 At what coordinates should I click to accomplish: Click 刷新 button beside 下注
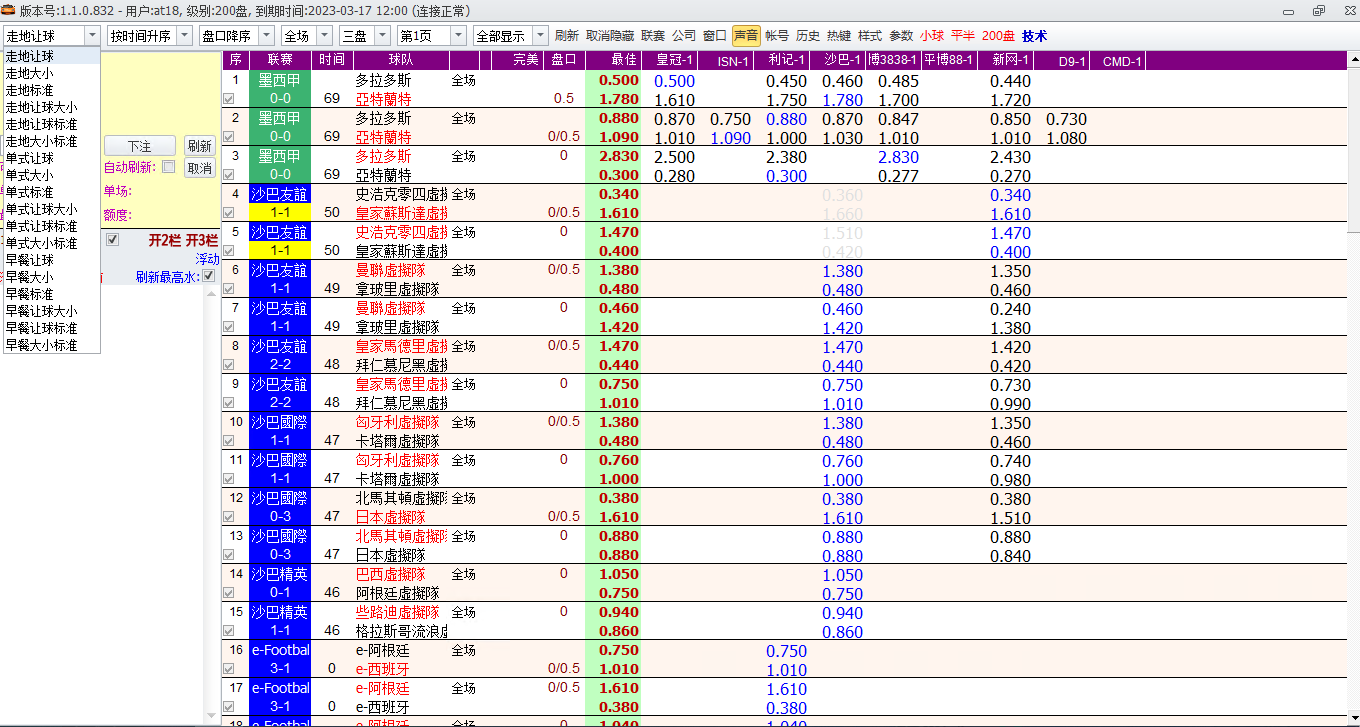pos(200,146)
